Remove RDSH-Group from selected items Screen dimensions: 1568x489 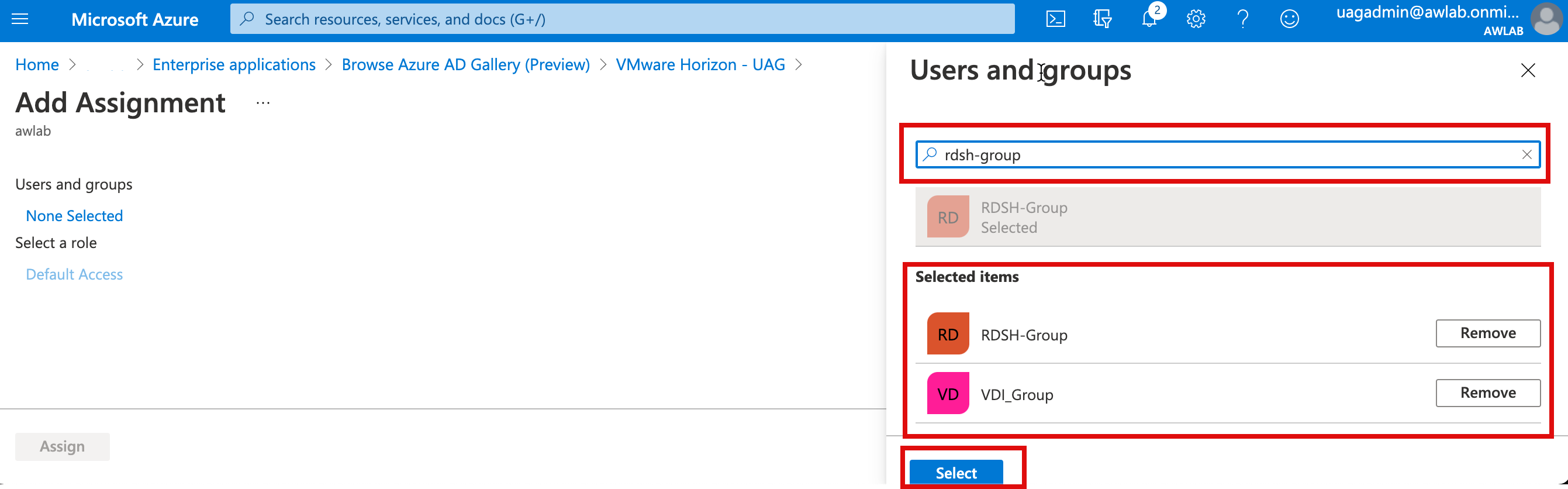pyautogui.click(x=1488, y=333)
